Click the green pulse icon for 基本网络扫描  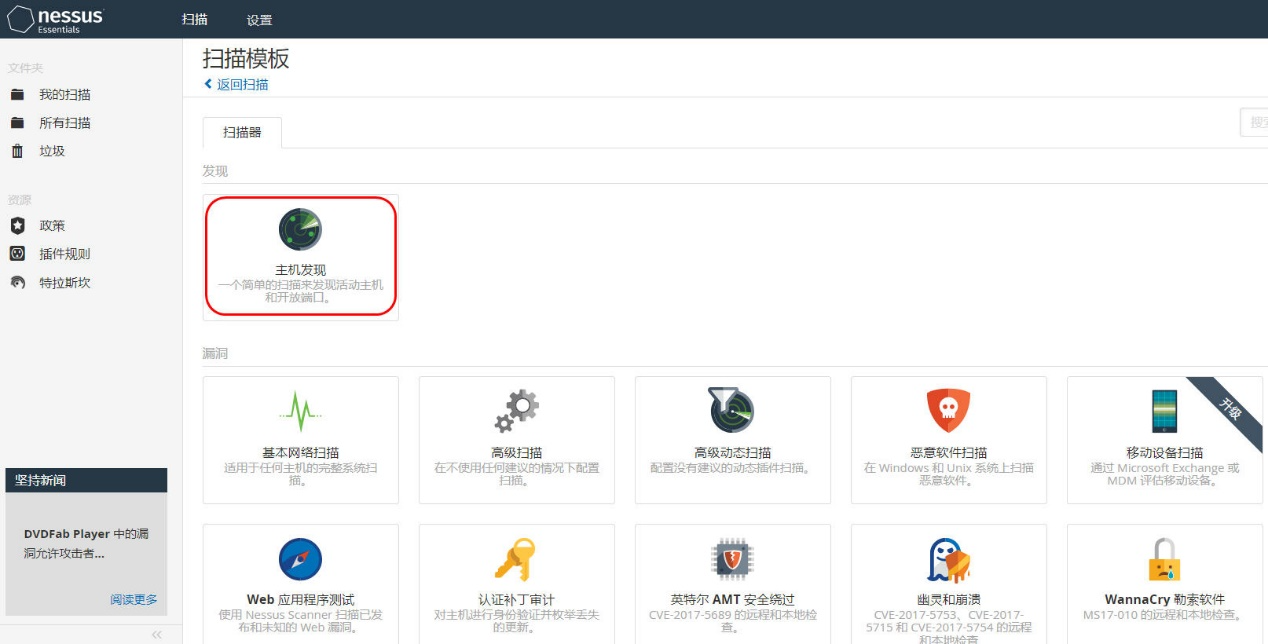(x=300, y=411)
